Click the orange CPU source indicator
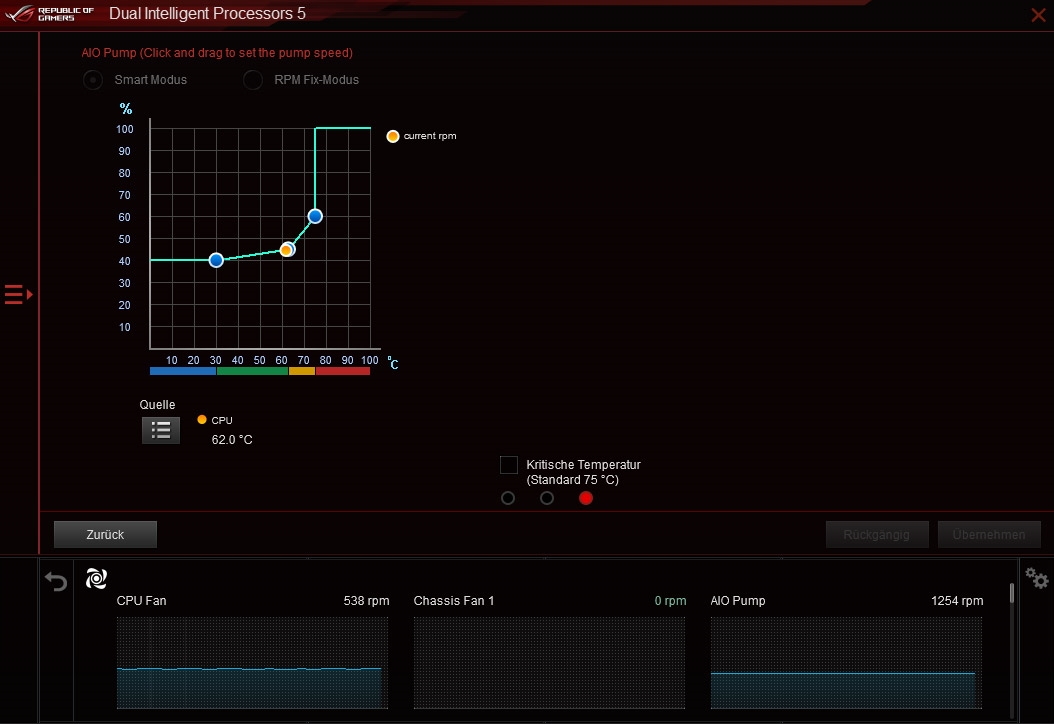The width and height of the screenshot is (1054, 724). [x=202, y=420]
